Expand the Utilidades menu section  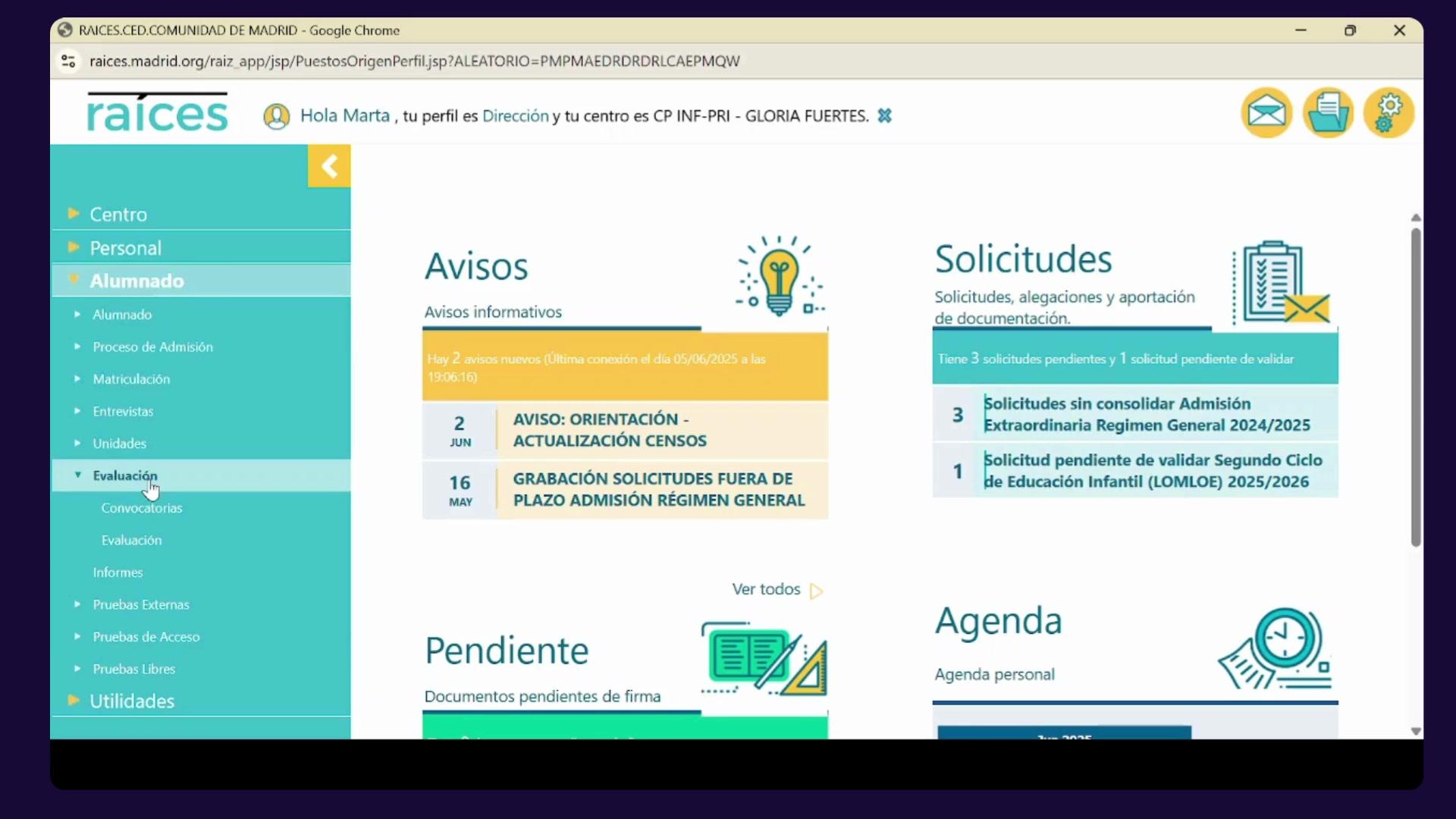(x=132, y=701)
